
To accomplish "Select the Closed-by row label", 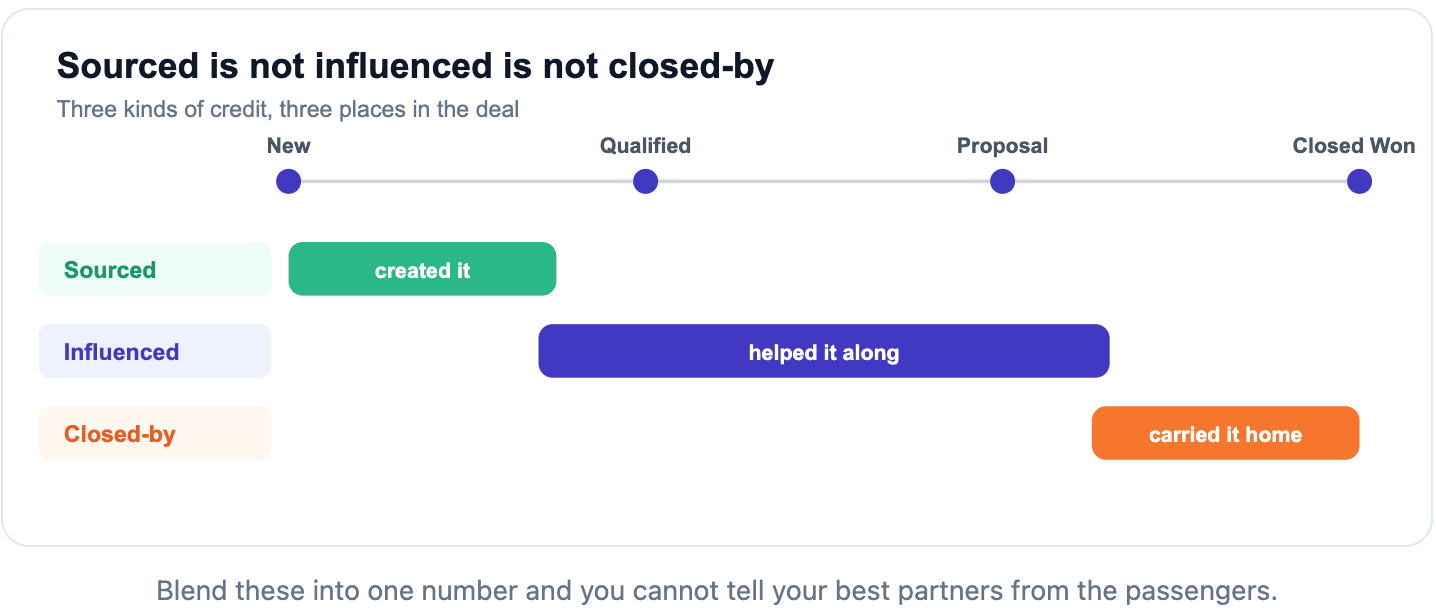I will pyautogui.click(x=155, y=433).
